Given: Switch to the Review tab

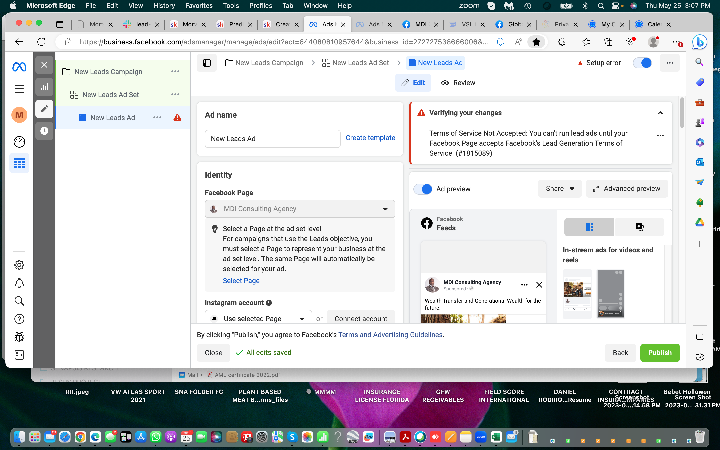Looking at the screenshot, I should coord(458,83).
